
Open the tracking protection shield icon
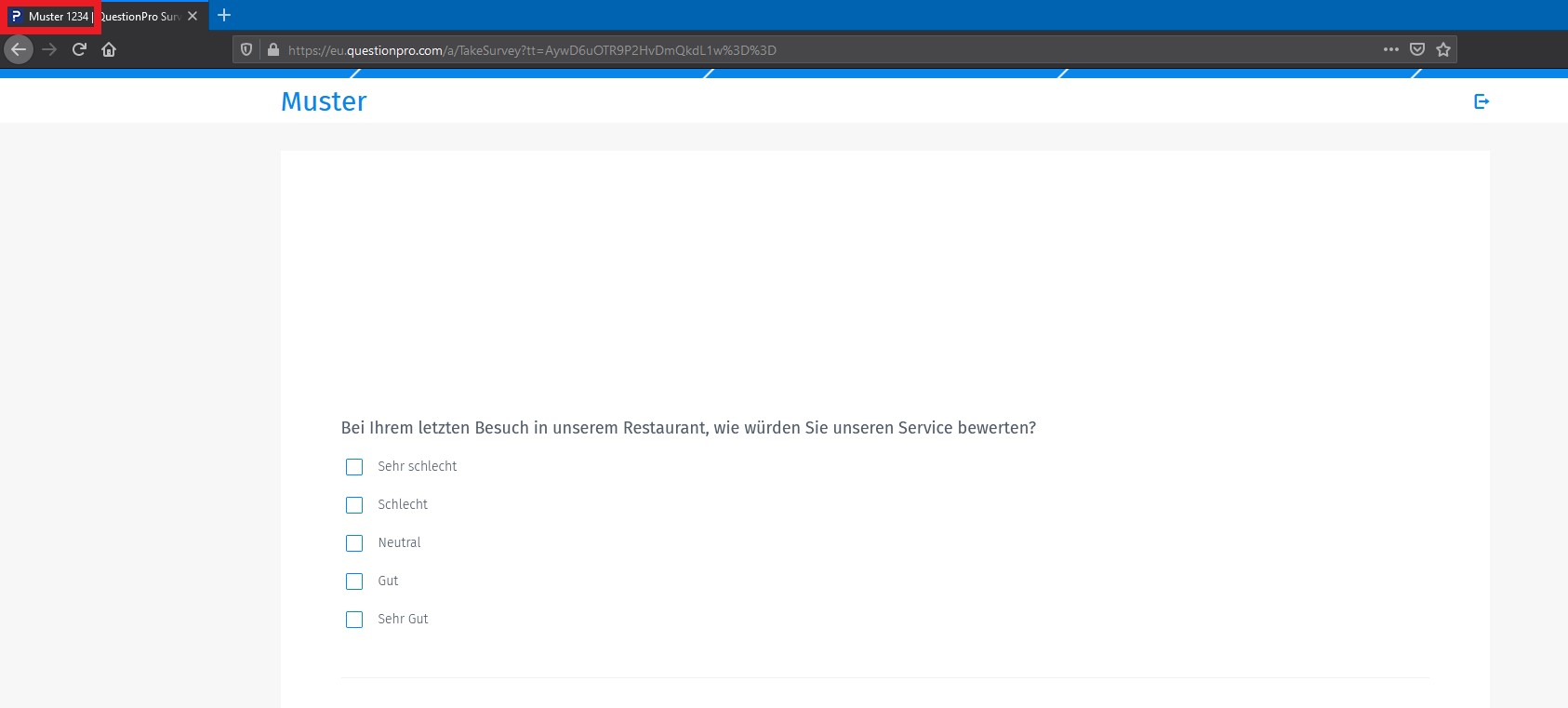tap(246, 49)
